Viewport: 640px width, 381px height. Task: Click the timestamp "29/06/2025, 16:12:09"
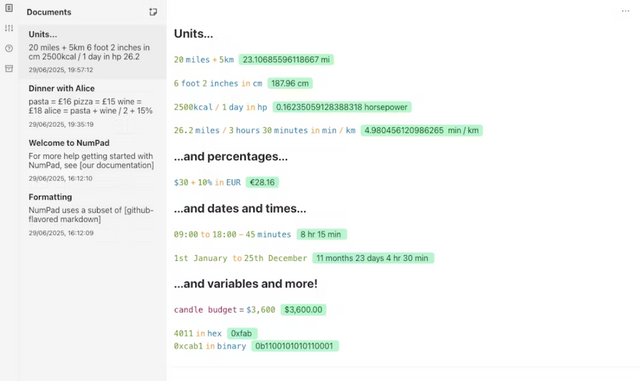(x=61, y=233)
